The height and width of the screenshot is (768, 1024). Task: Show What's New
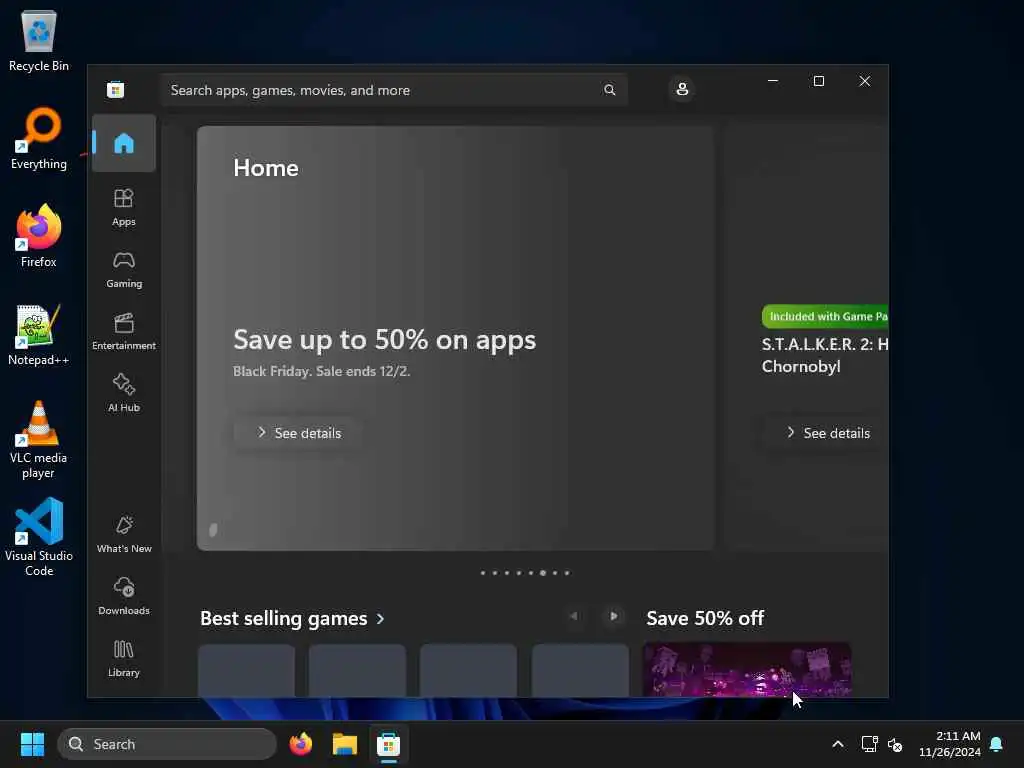(123, 534)
